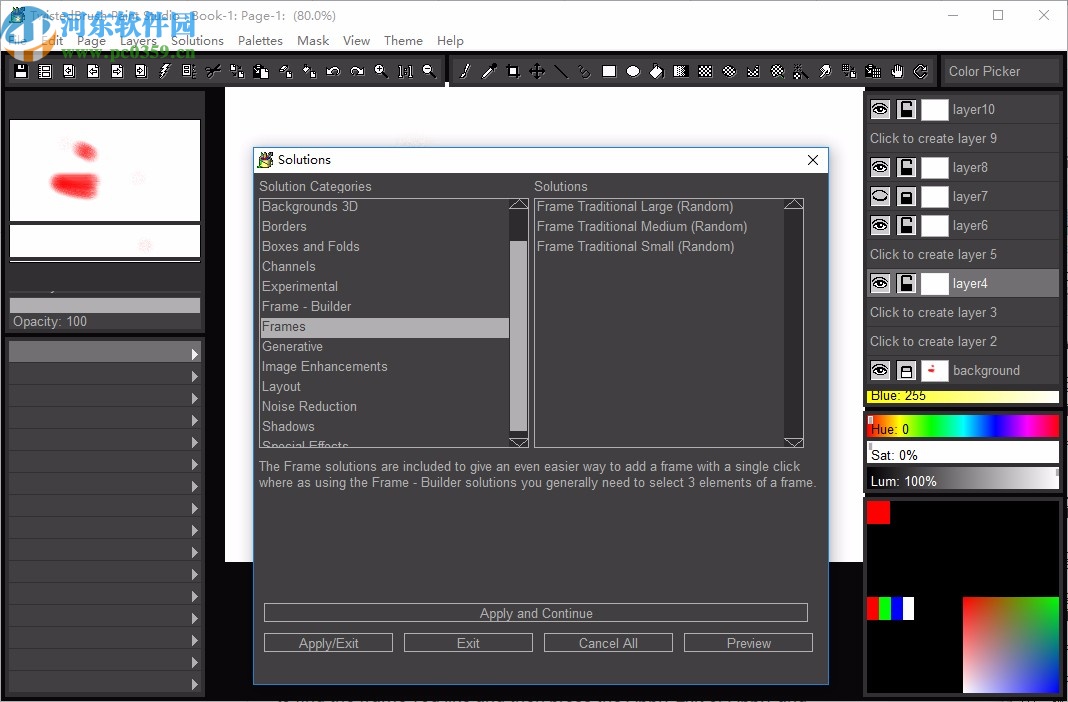Open the Palettes menu
The width and height of the screenshot is (1068, 702).
(x=260, y=41)
